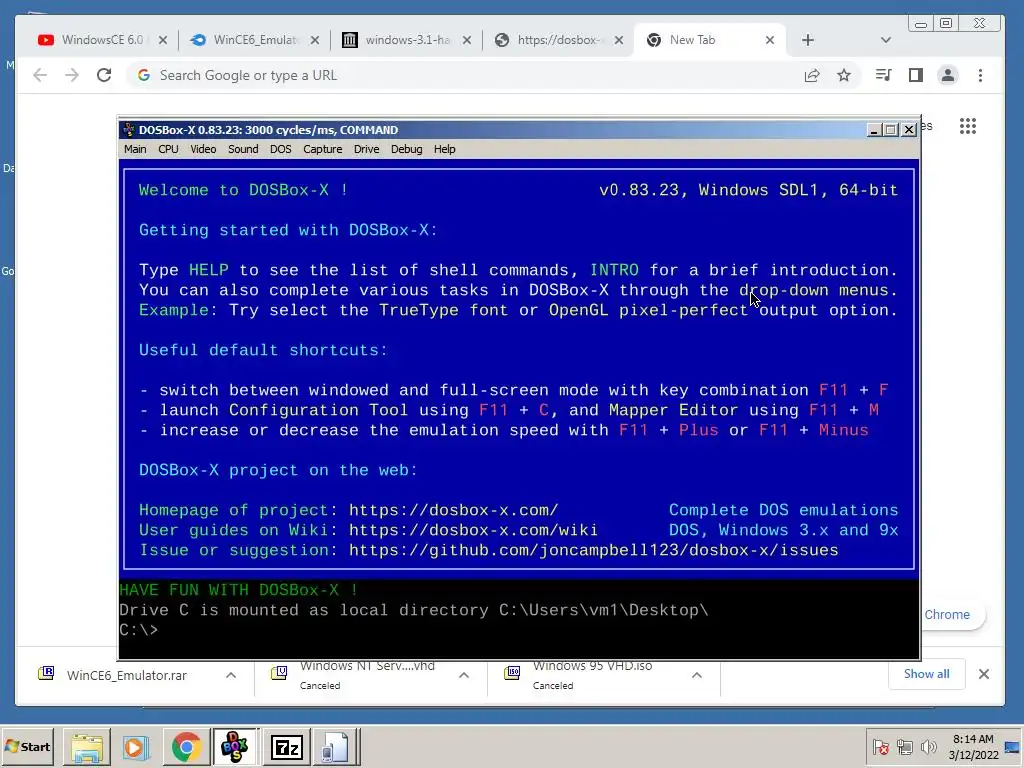Open the DOS menu in DOSBox-X

(x=281, y=149)
